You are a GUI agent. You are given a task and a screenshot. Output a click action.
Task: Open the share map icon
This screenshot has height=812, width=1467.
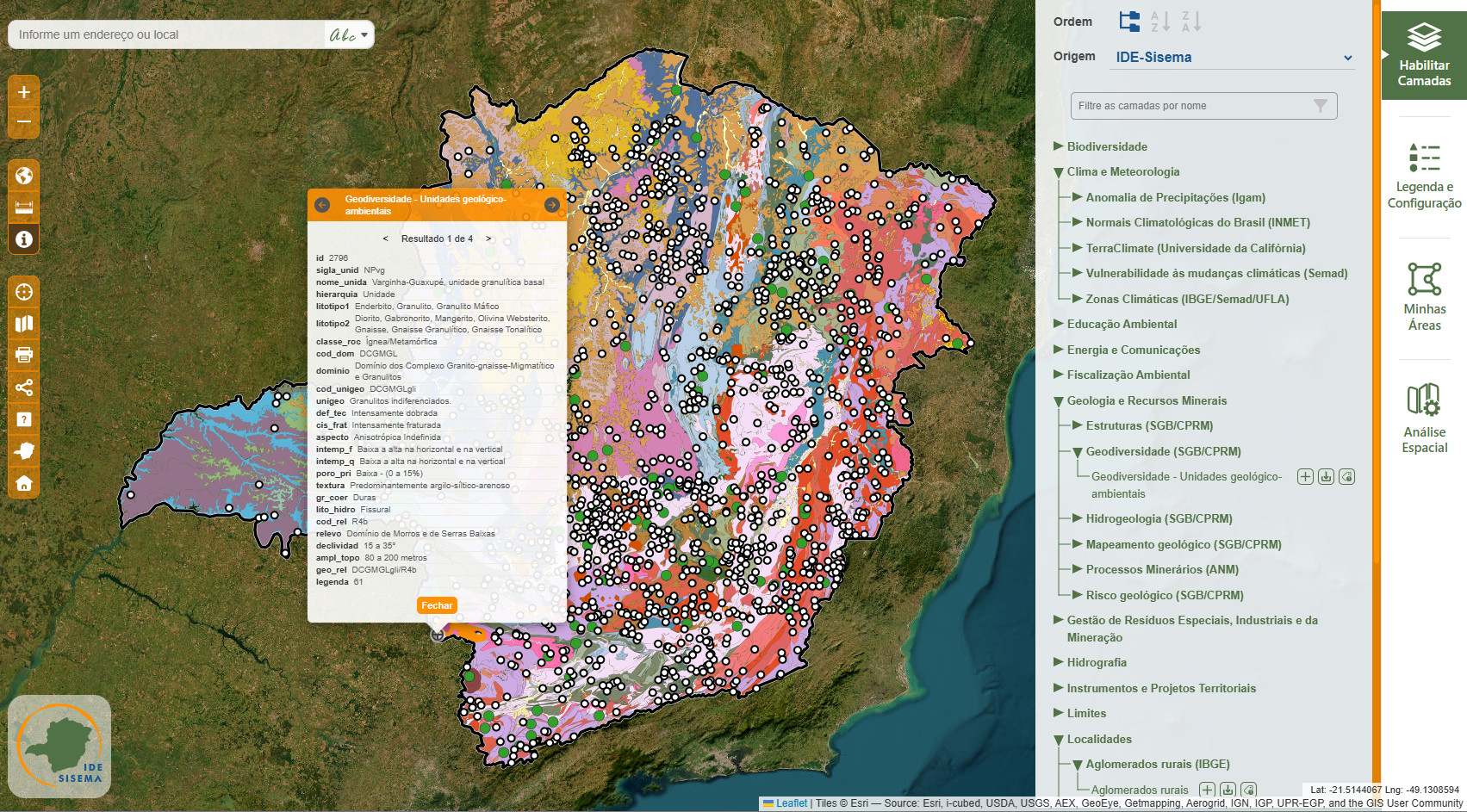[x=24, y=387]
